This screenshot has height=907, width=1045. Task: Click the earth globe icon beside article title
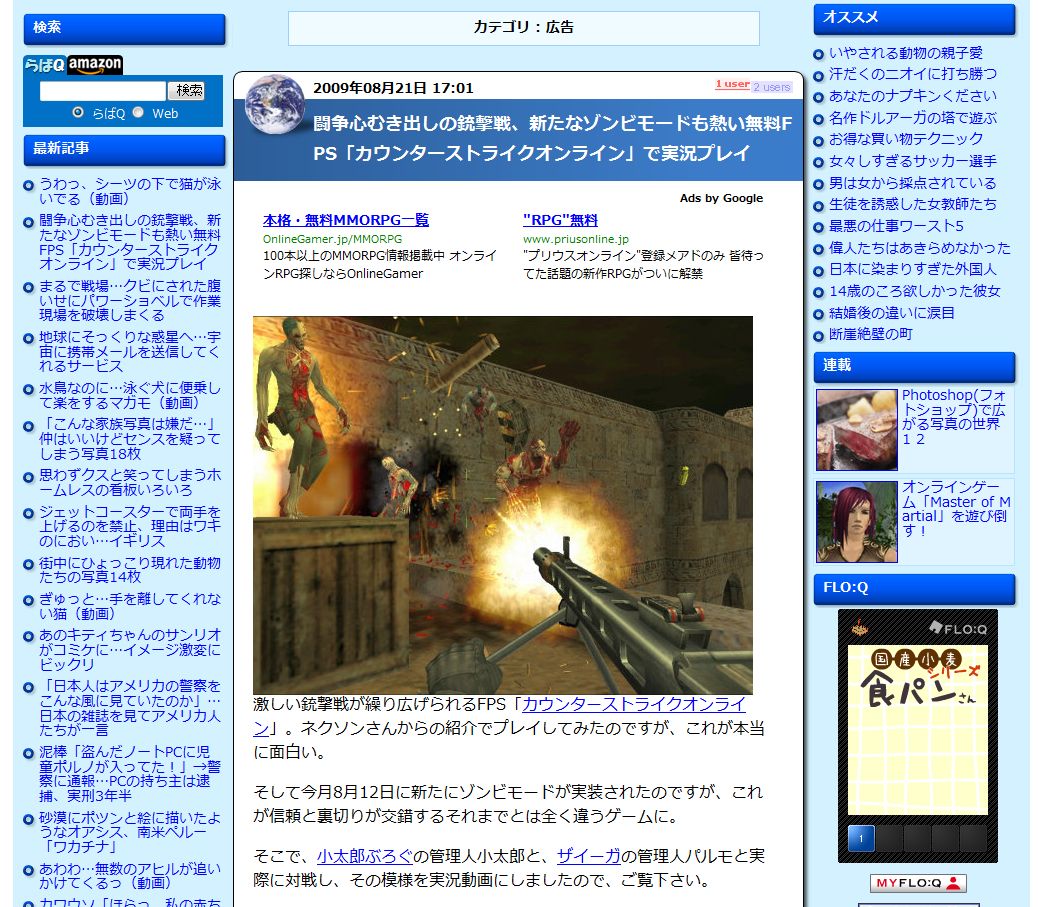tap(275, 104)
